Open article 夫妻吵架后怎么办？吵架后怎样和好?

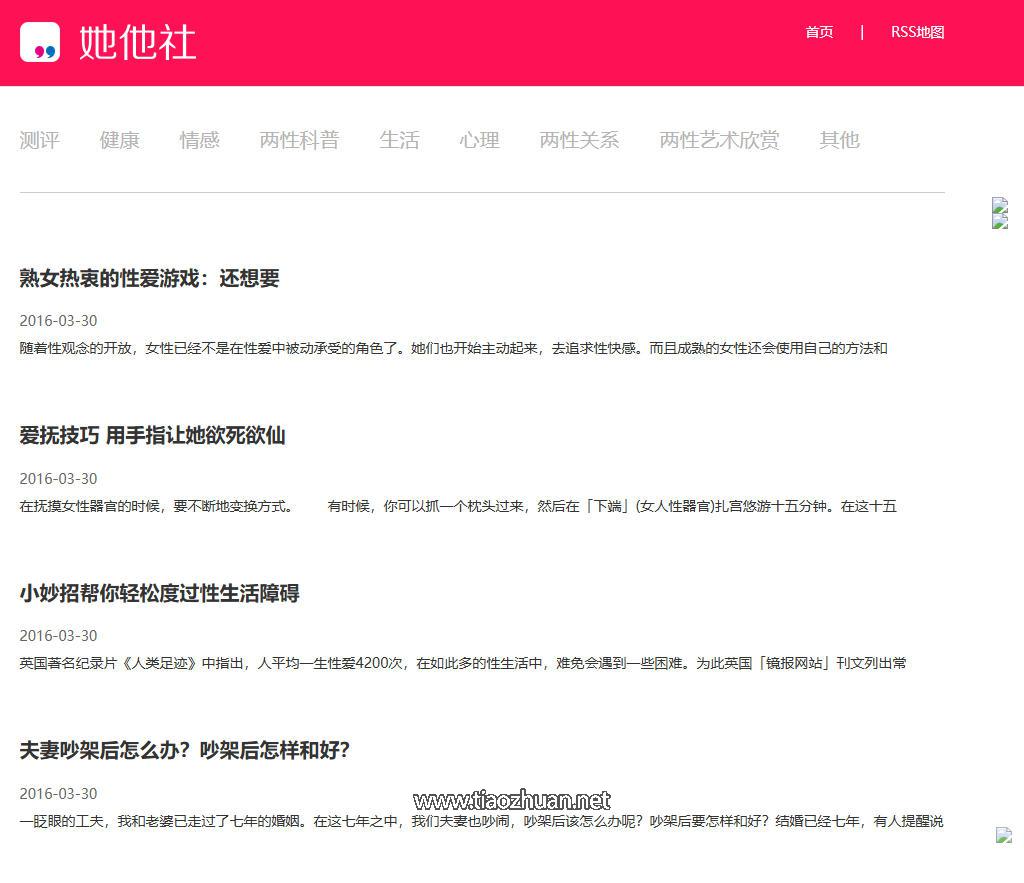click(184, 750)
